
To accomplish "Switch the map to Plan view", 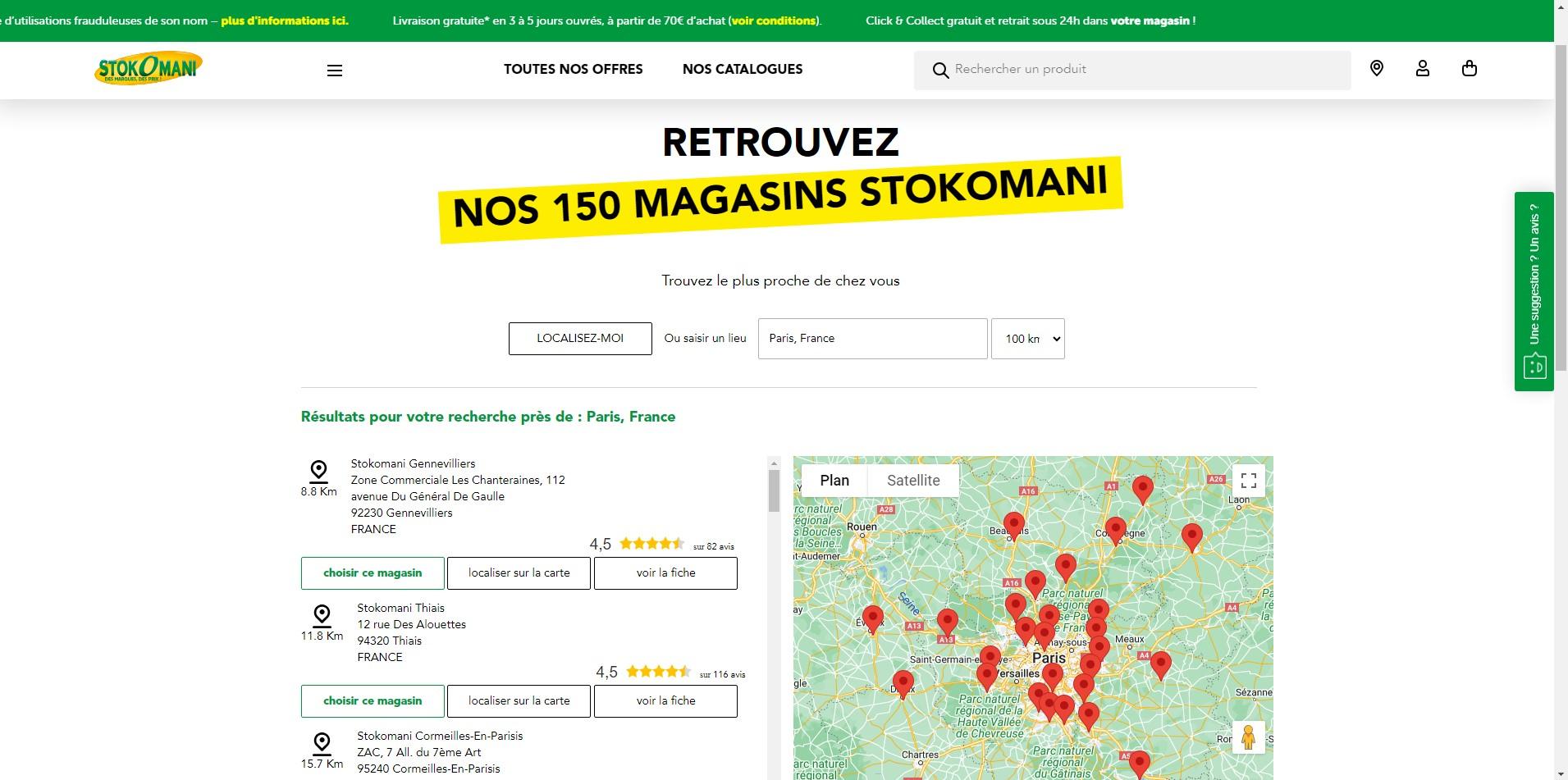I will pos(834,481).
